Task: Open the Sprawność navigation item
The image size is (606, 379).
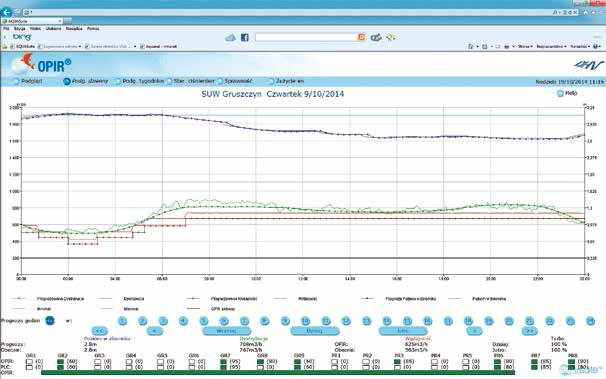Action: pos(235,81)
